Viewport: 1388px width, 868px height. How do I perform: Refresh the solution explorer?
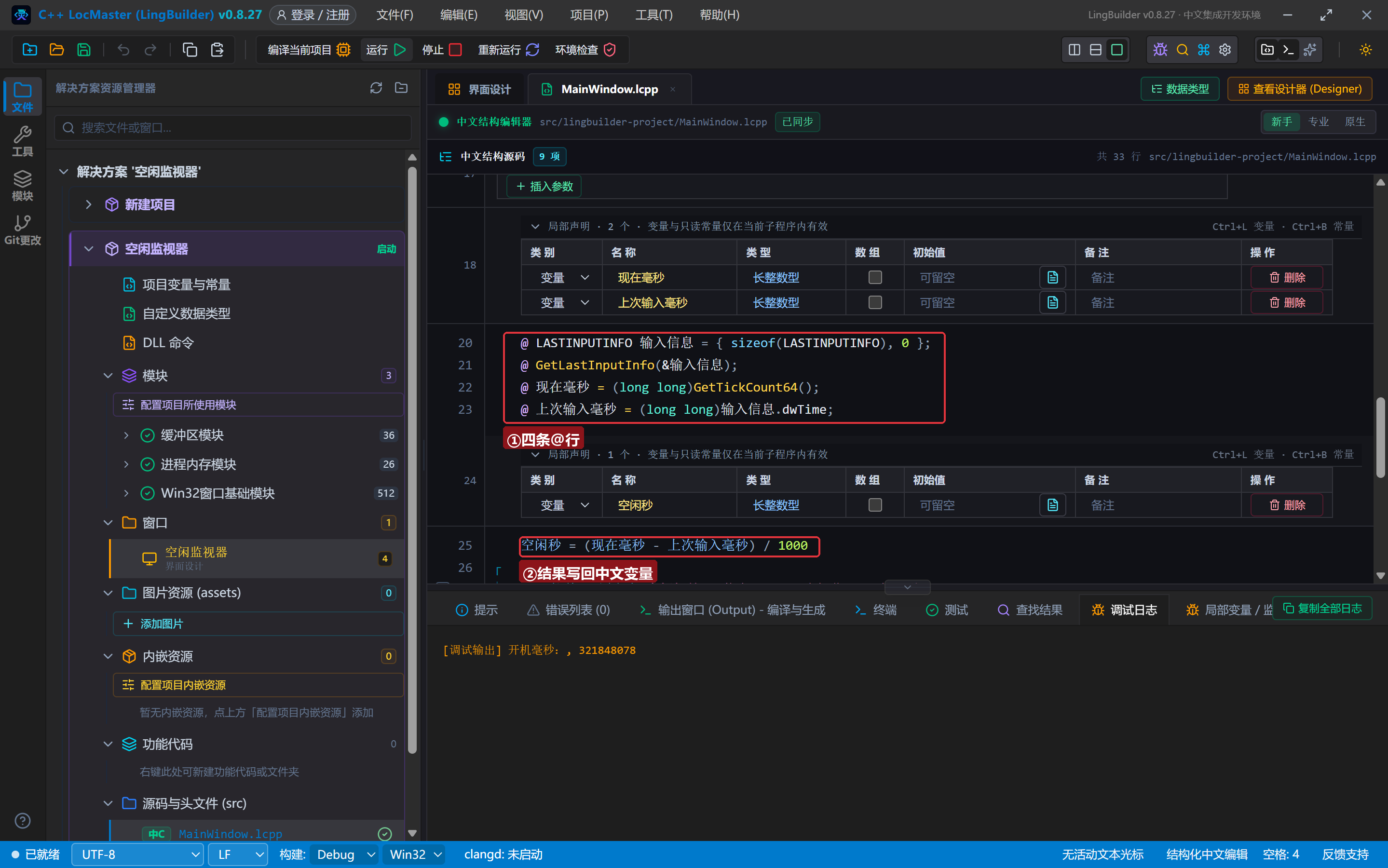pos(376,88)
